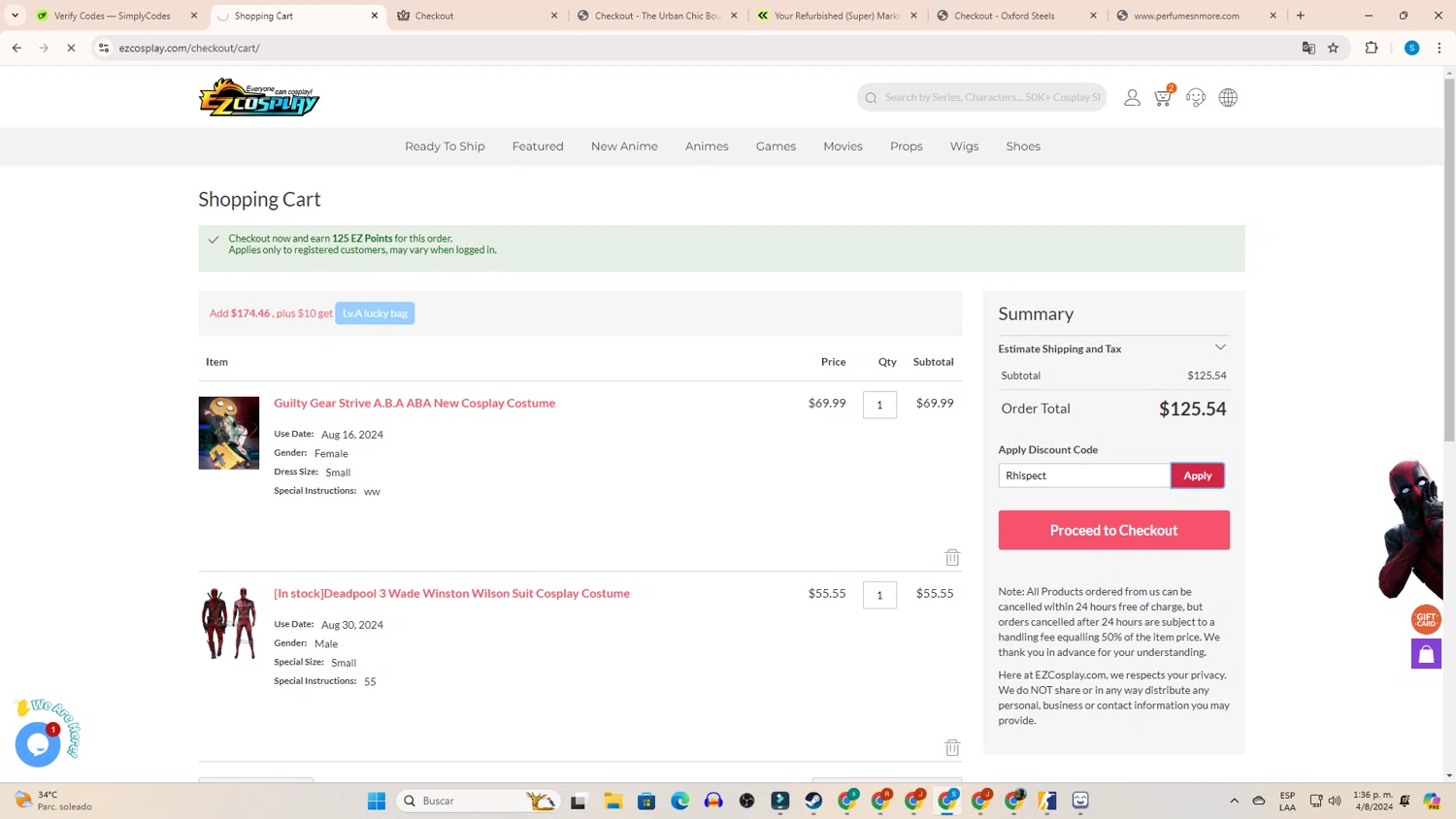The image size is (1456, 819).
Task: Delete Guilty Gear Strive costume with trash icon
Action: pyautogui.click(x=952, y=557)
